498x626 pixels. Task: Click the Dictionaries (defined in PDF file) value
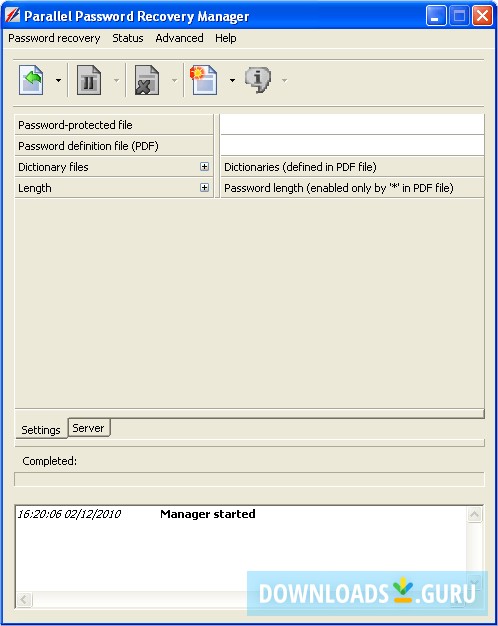[x=300, y=167]
